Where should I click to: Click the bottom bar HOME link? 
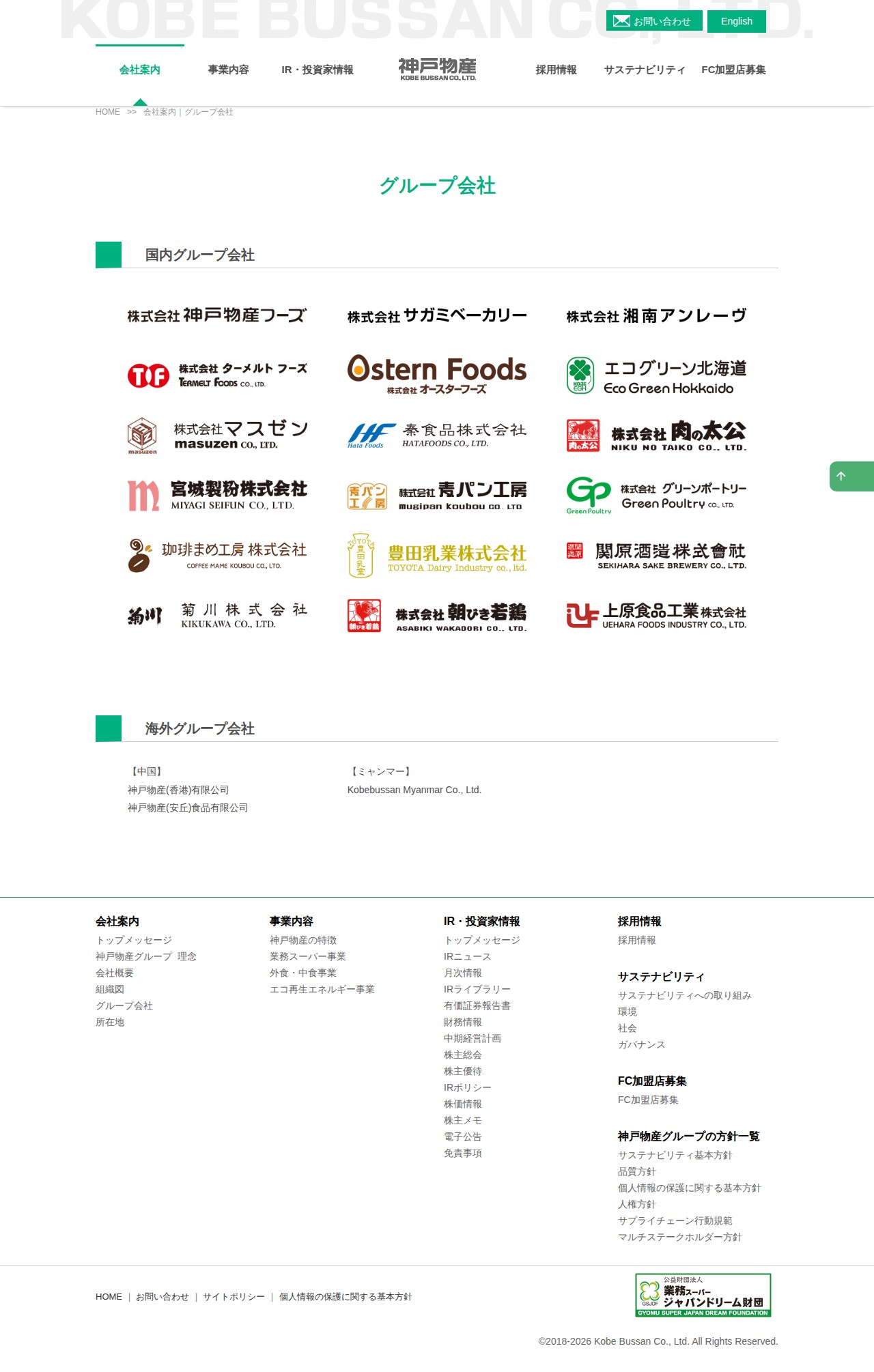(109, 1296)
